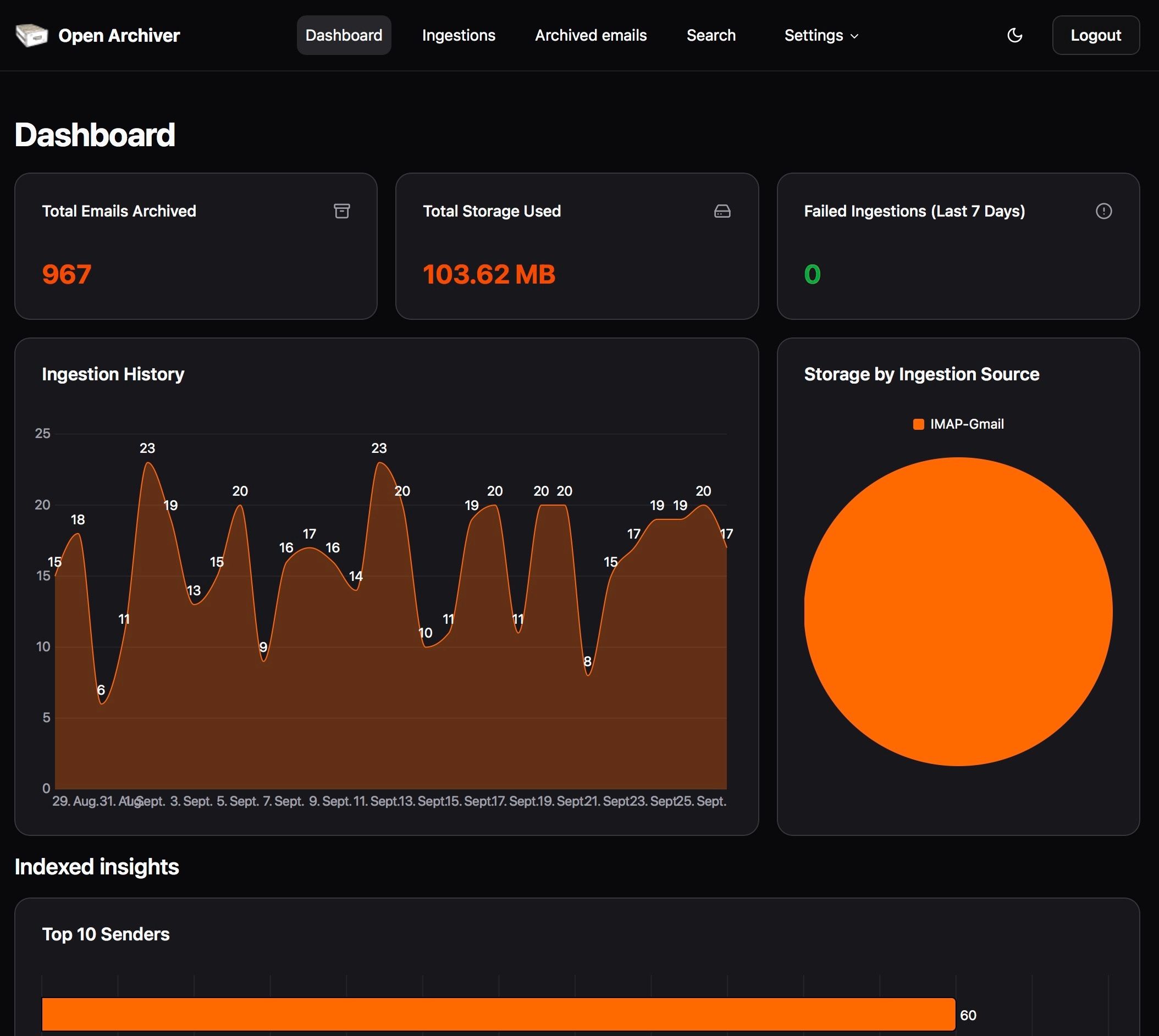
Task: Click the lowest data point labeled 6
Action: [x=102, y=703]
